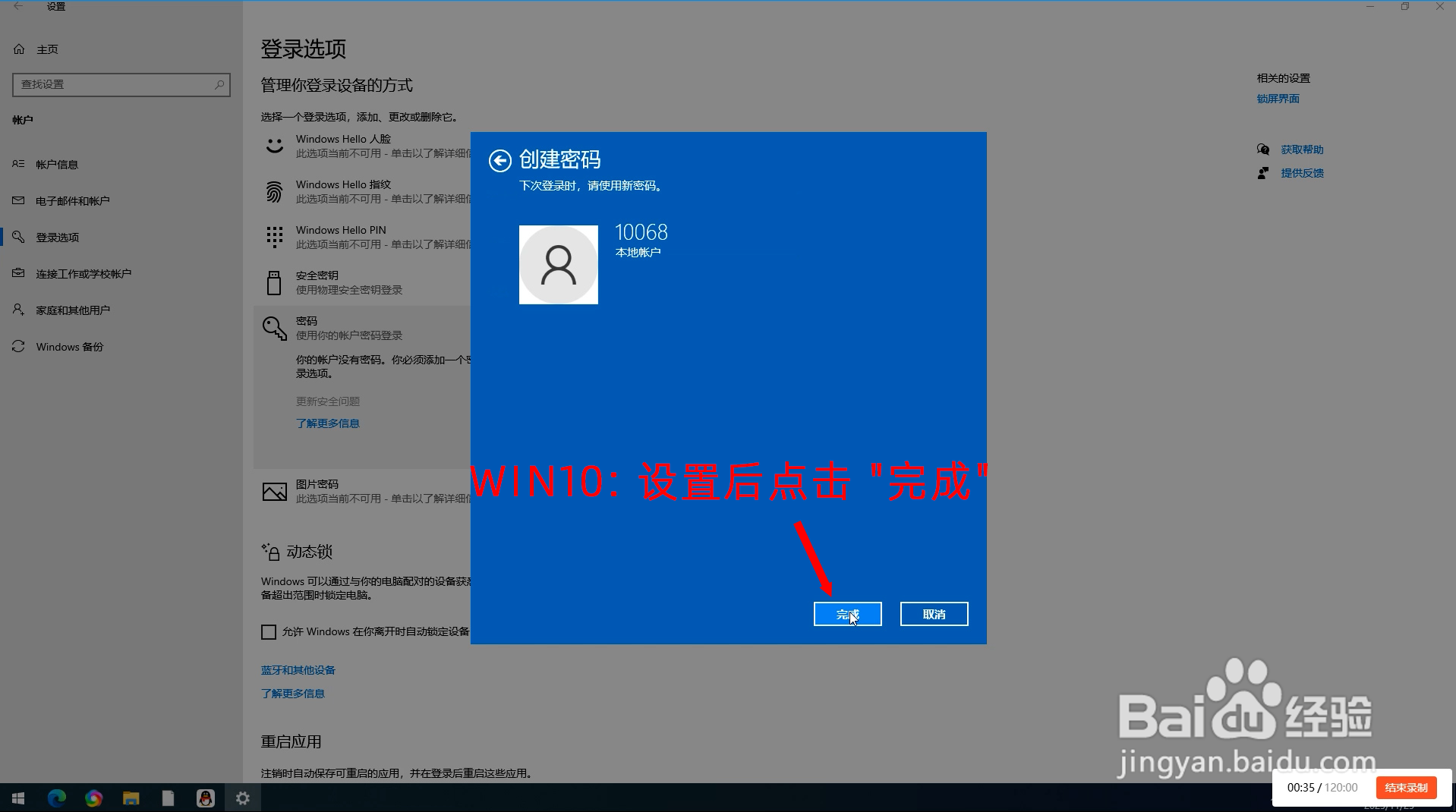This screenshot has height=812, width=1456.
Task: Open 帐户信息 in sidebar
Action: click(x=121, y=164)
